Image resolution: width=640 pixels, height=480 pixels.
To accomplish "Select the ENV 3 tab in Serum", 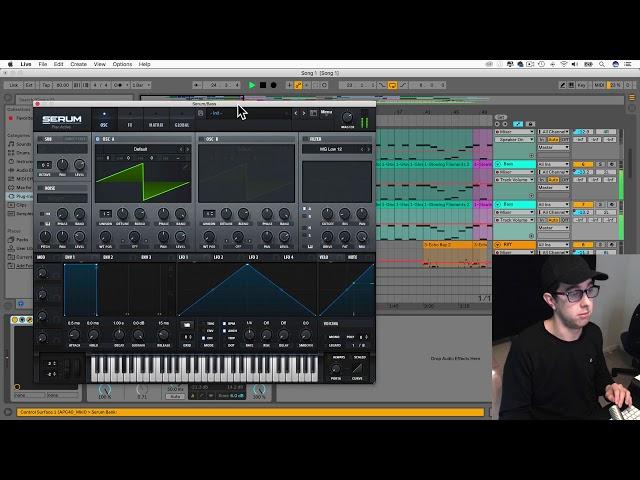I will [146, 257].
